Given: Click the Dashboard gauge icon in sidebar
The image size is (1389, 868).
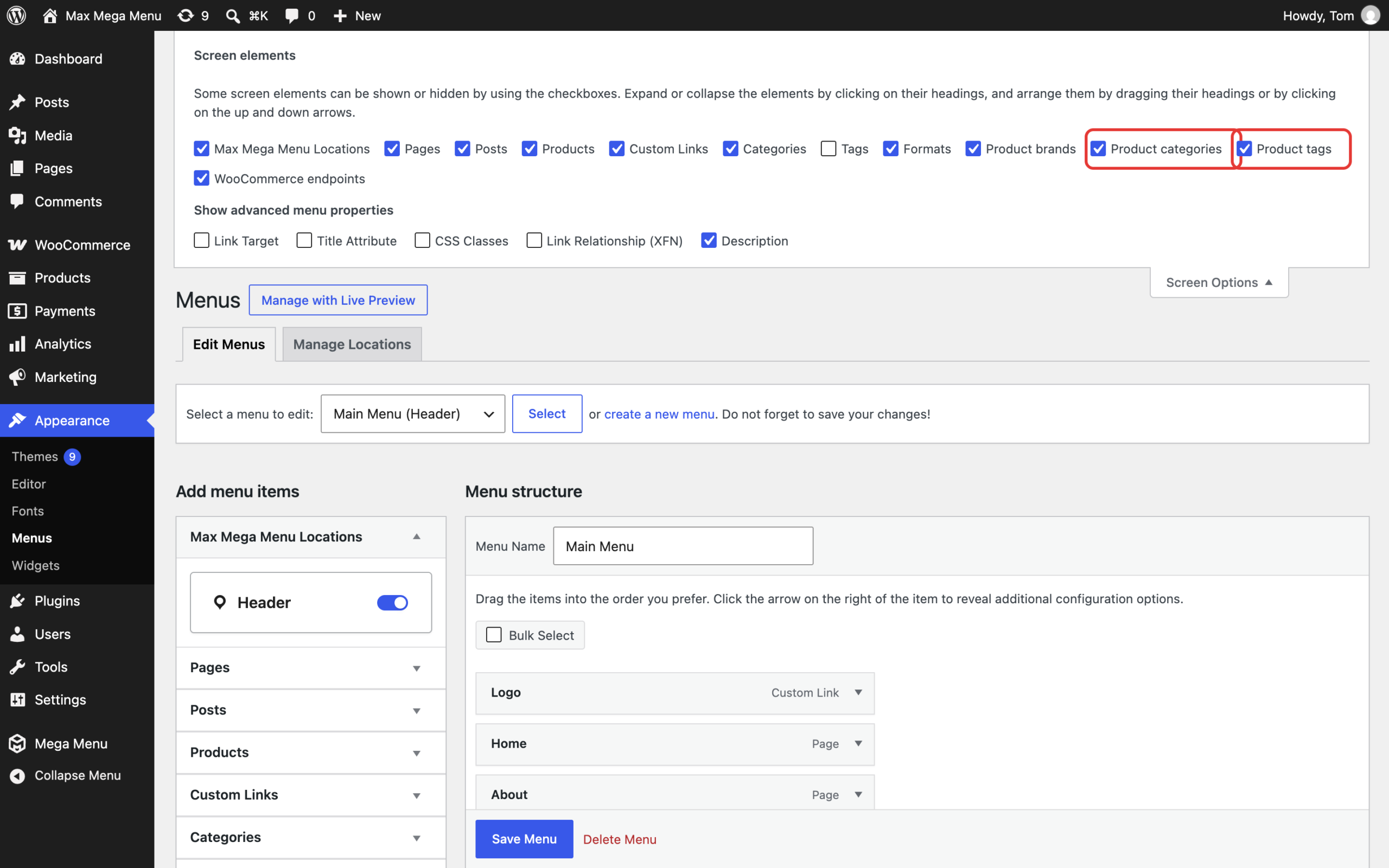Looking at the screenshot, I should click(x=17, y=59).
